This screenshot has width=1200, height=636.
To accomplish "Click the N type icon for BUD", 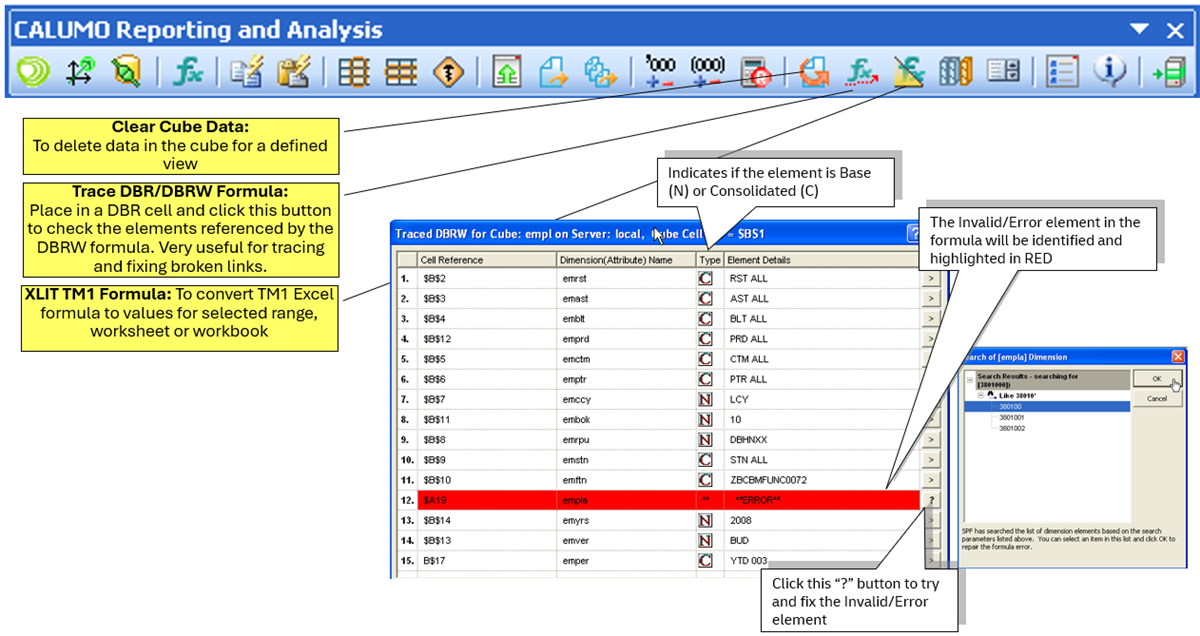I will tap(705, 540).
